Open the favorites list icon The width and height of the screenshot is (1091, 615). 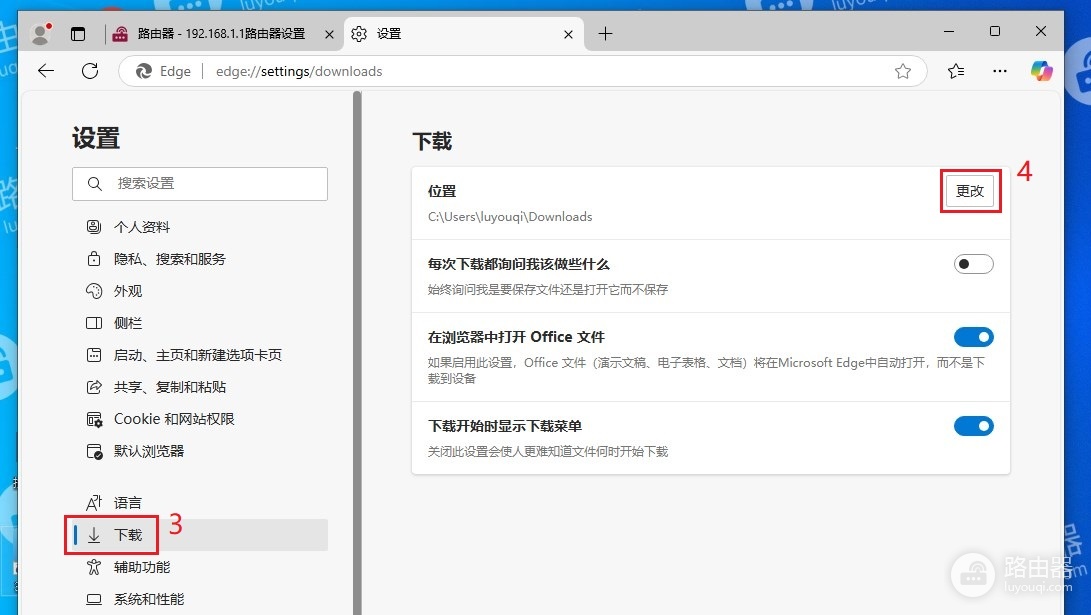(956, 71)
